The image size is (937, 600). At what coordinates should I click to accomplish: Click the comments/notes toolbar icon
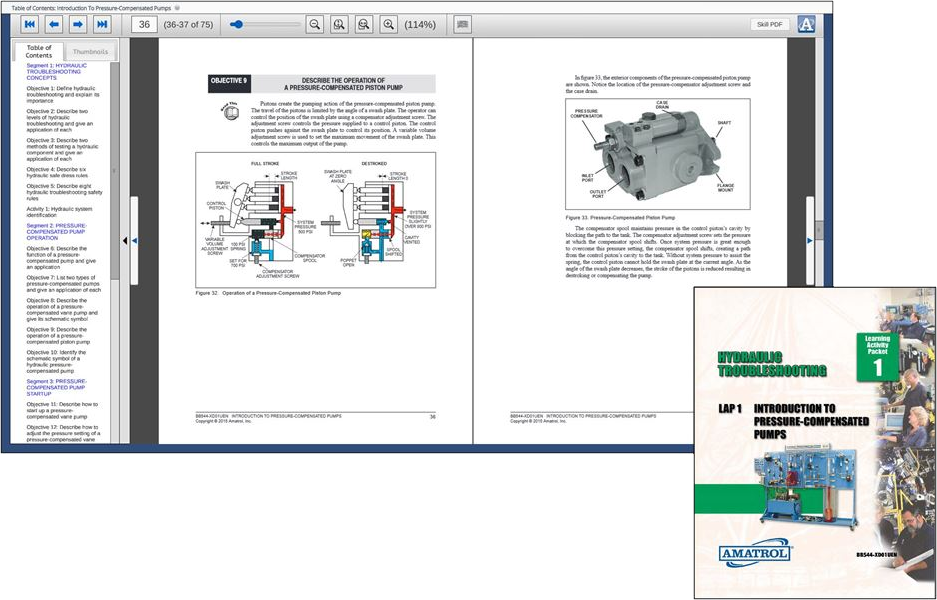click(463, 25)
